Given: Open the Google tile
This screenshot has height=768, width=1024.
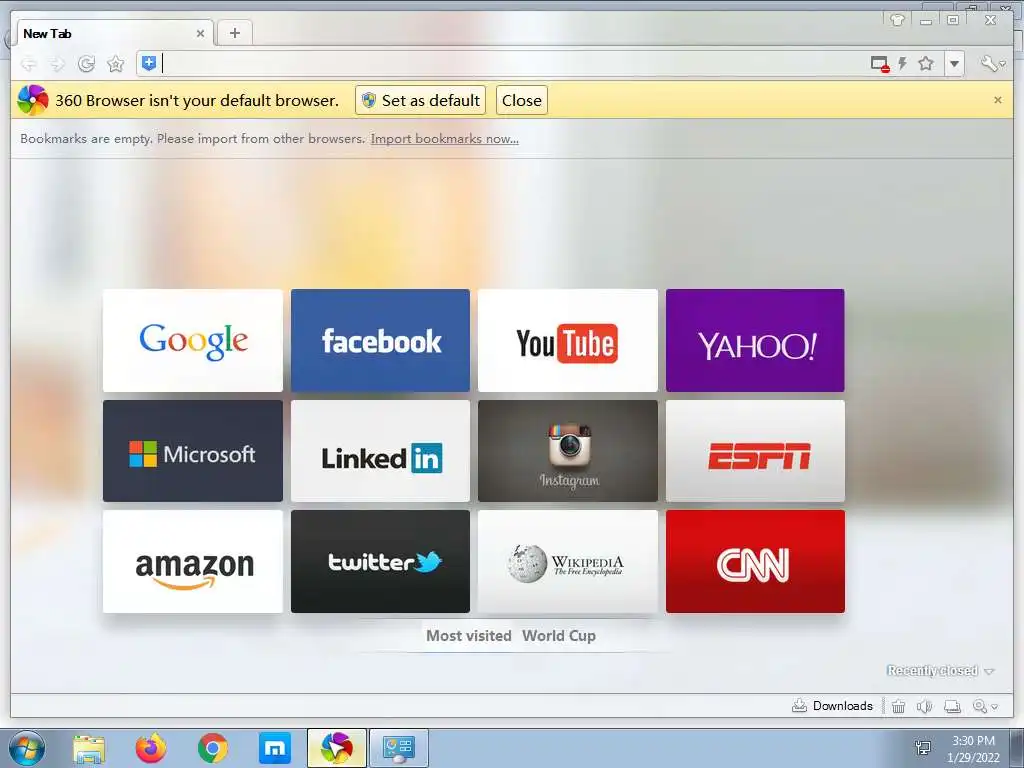Looking at the screenshot, I should (x=193, y=340).
